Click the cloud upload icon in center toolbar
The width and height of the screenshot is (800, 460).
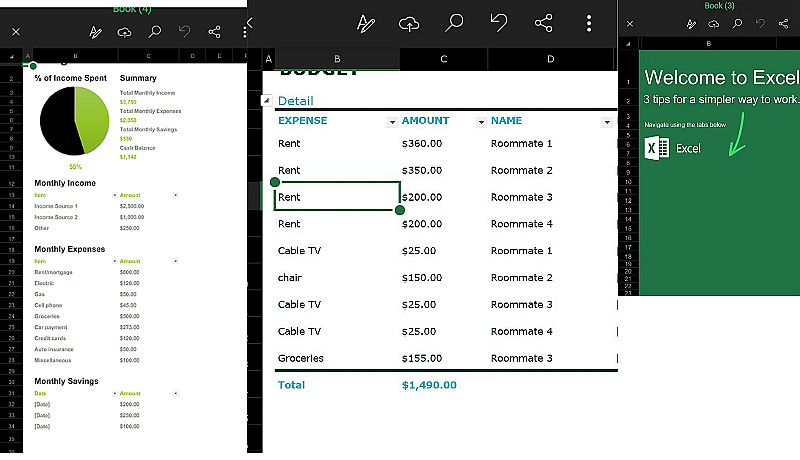(x=409, y=23)
